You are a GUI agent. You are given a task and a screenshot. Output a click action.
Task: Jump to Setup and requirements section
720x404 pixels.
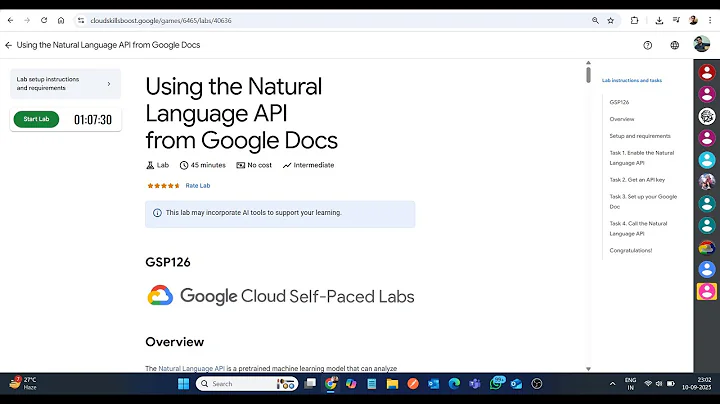[640, 136]
